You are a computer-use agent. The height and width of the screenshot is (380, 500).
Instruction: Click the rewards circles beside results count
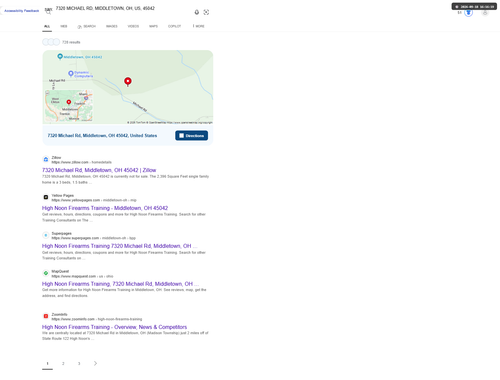[51, 42]
